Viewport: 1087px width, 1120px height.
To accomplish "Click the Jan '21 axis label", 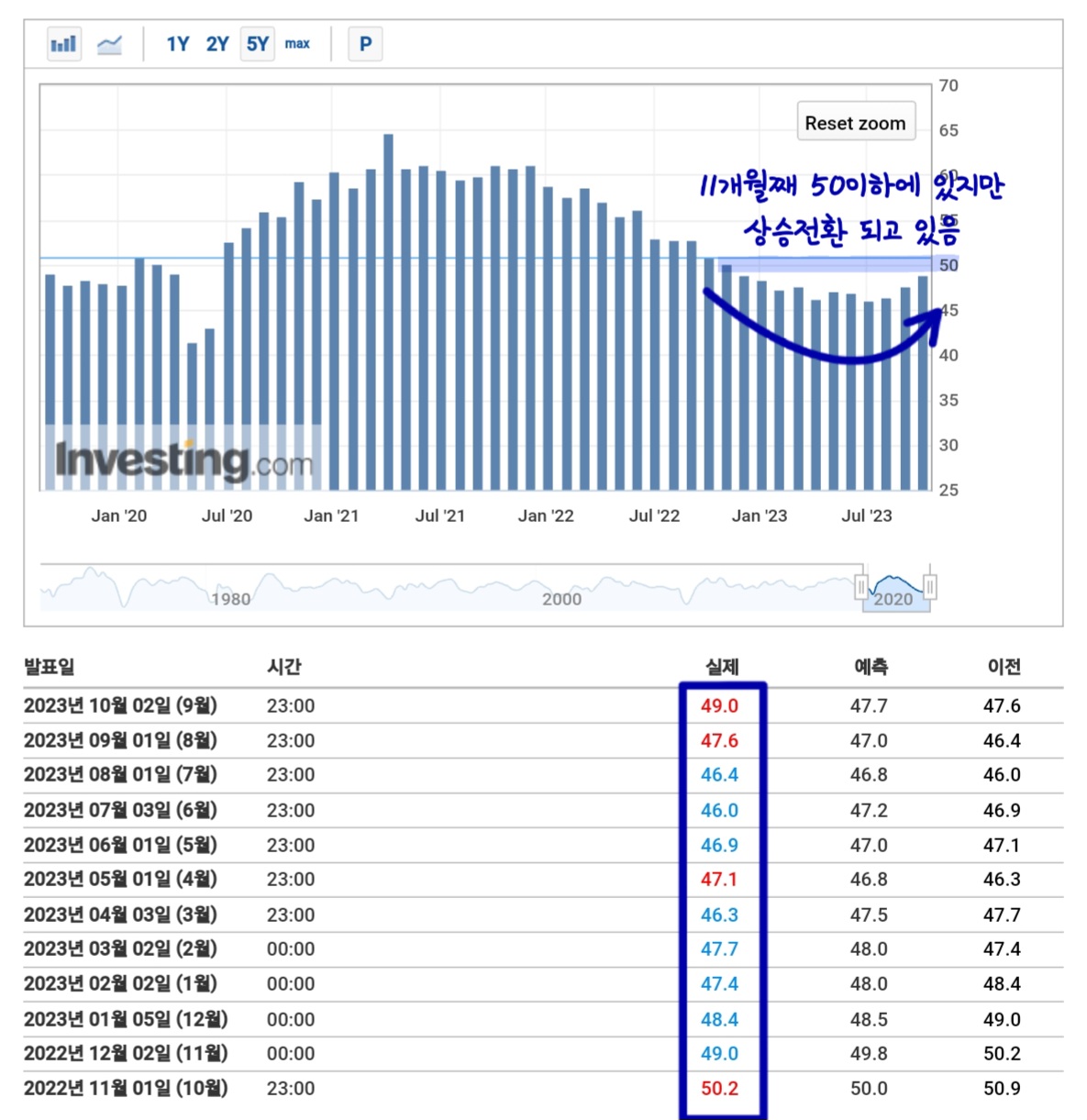I will click(x=331, y=516).
